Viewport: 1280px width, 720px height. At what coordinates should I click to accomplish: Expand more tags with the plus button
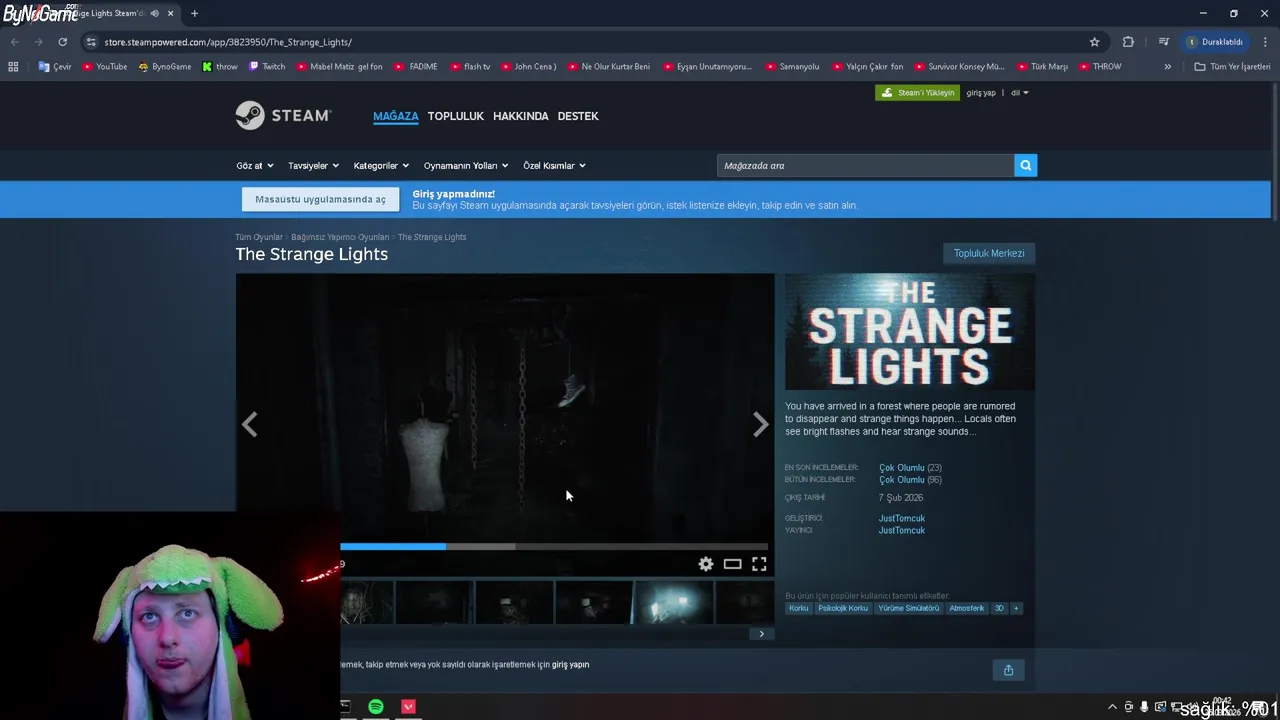1016,608
